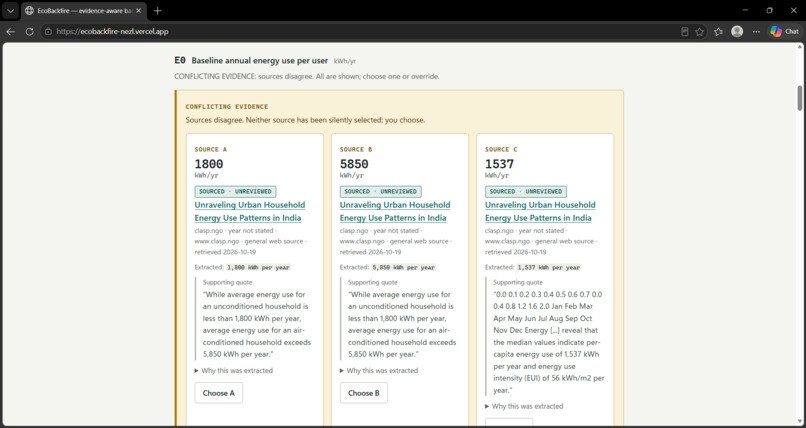Viewport: 806px width, 428px height.
Task: Open the reading view icon
Action: (684, 32)
